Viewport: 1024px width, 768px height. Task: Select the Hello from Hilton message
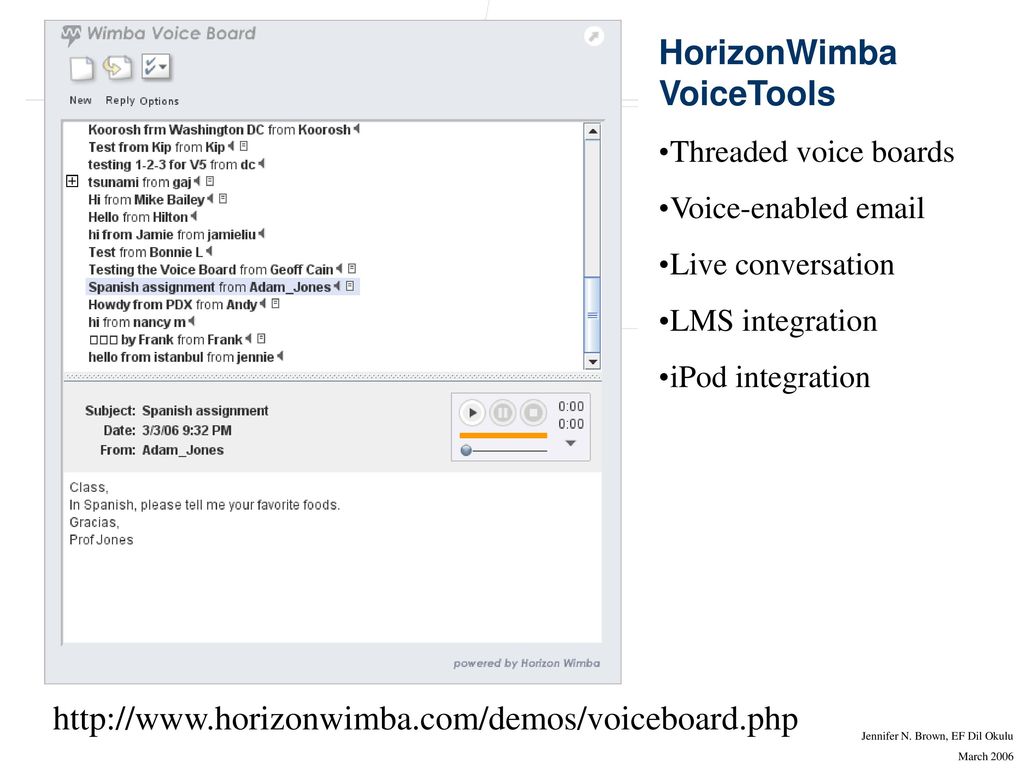pos(142,217)
